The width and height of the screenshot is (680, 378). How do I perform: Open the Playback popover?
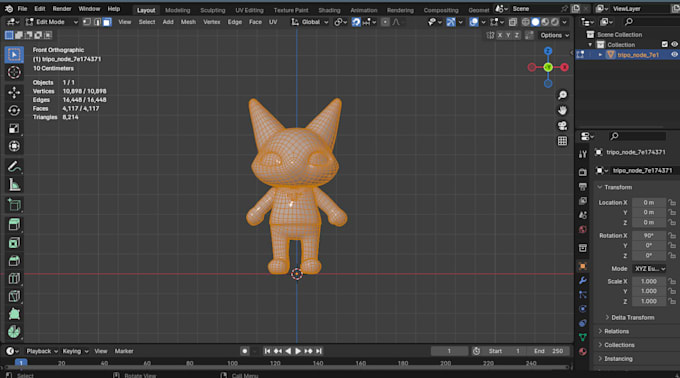pos(41,351)
